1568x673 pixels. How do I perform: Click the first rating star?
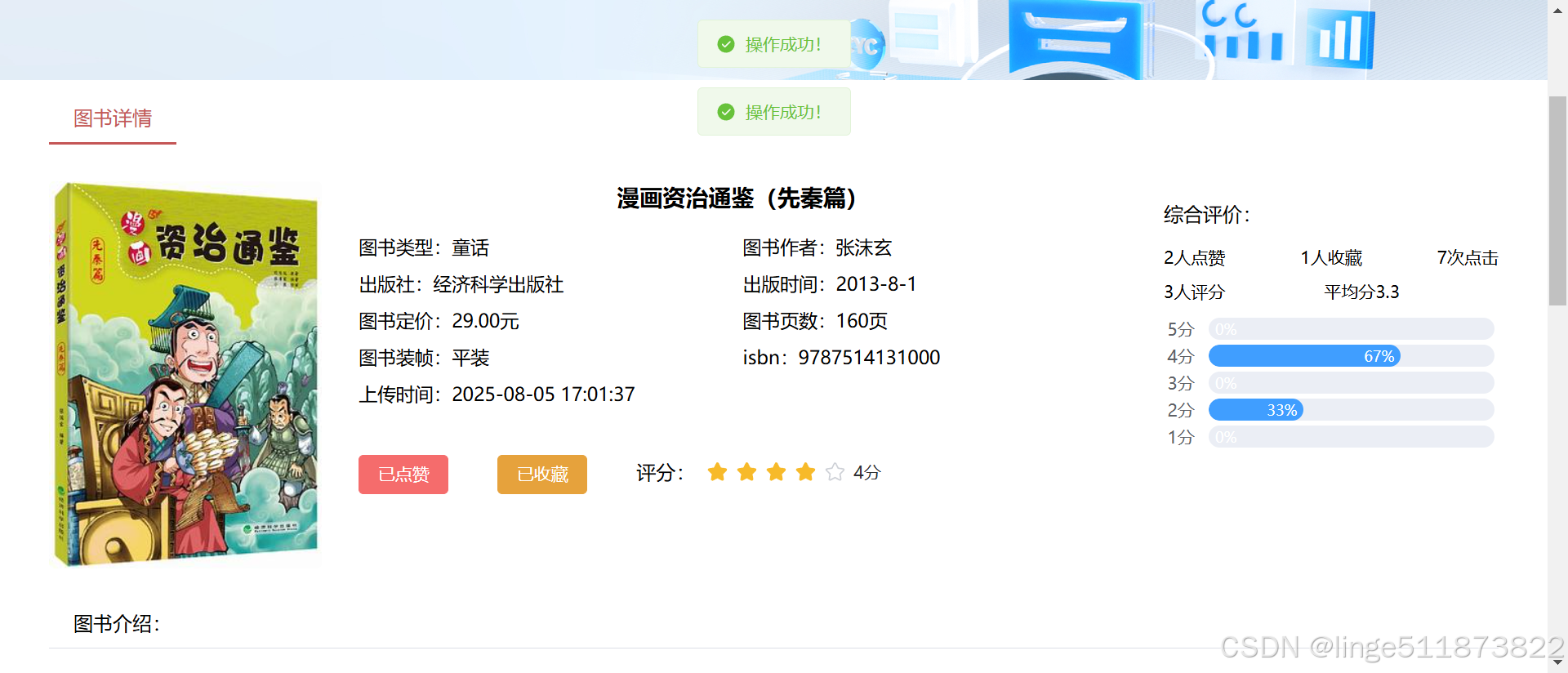(x=717, y=472)
